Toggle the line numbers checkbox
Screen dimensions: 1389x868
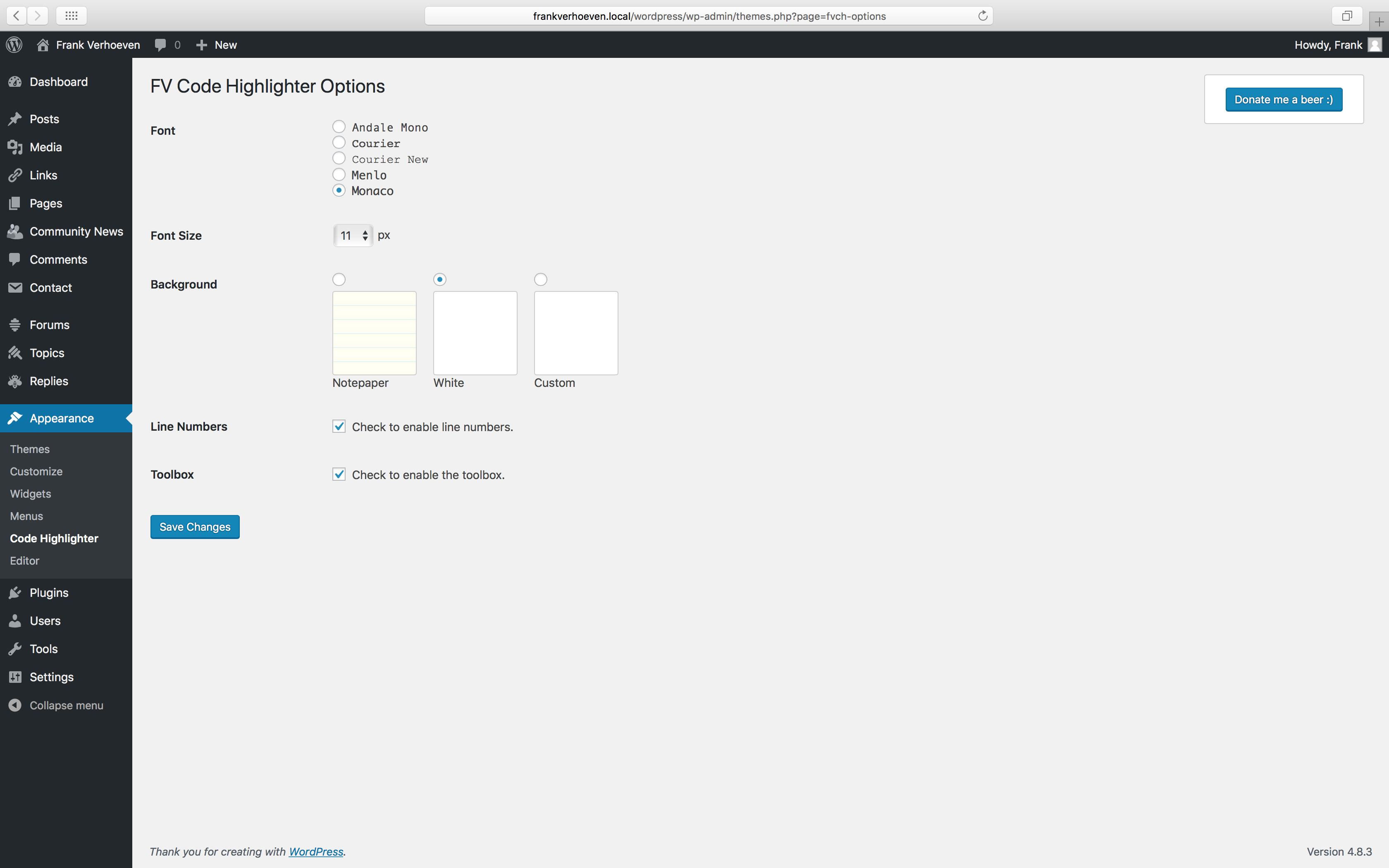(x=339, y=427)
